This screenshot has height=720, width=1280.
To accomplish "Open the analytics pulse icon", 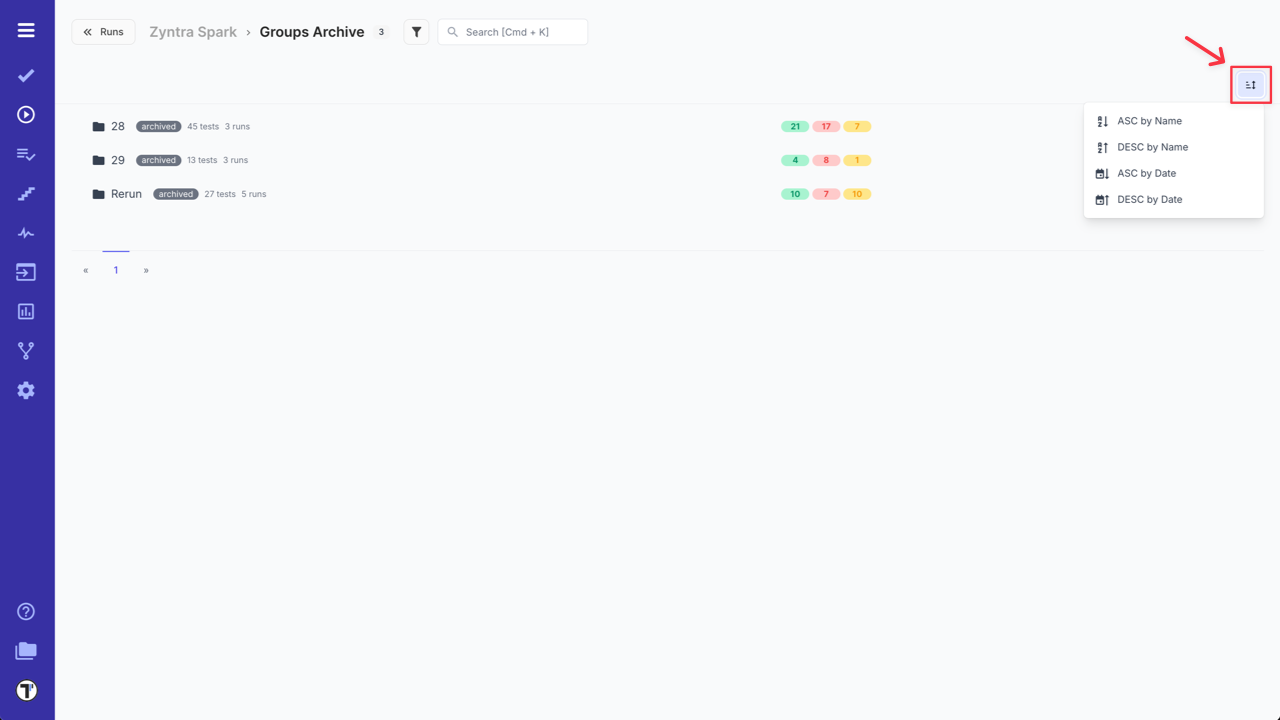I will (25, 232).
